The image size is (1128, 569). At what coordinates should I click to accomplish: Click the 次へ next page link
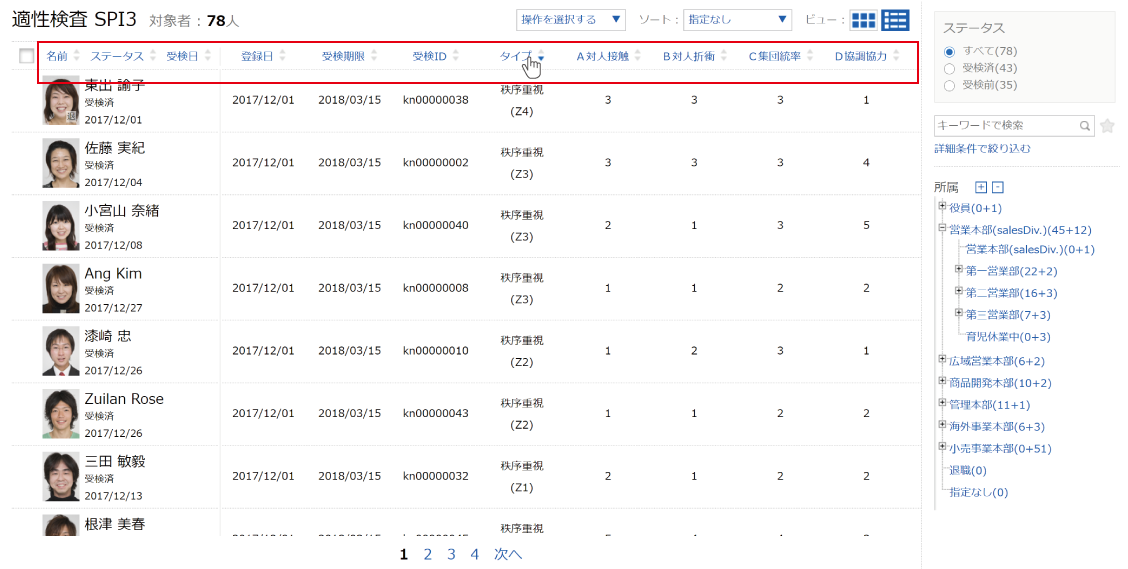[508, 554]
